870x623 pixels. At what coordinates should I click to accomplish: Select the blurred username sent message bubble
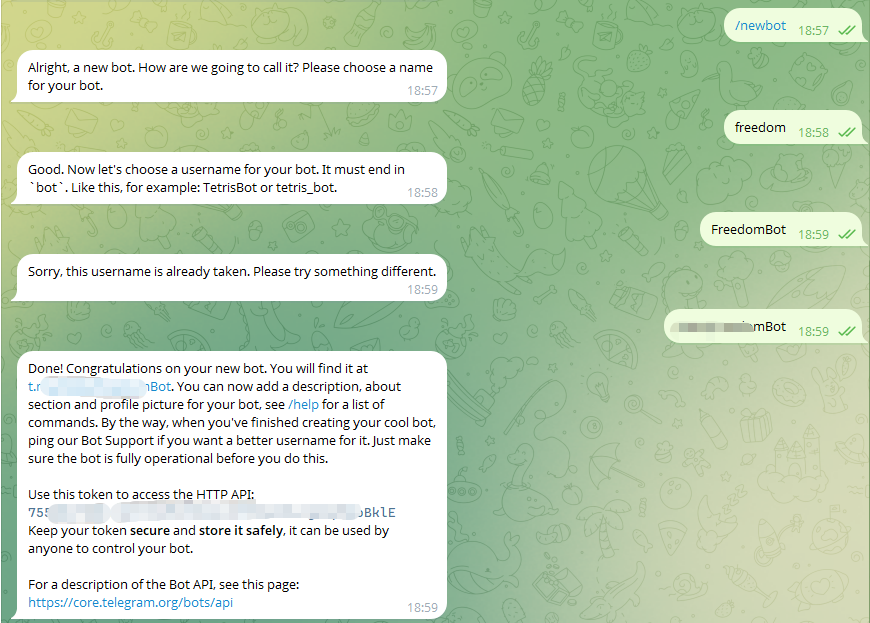point(728,327)
